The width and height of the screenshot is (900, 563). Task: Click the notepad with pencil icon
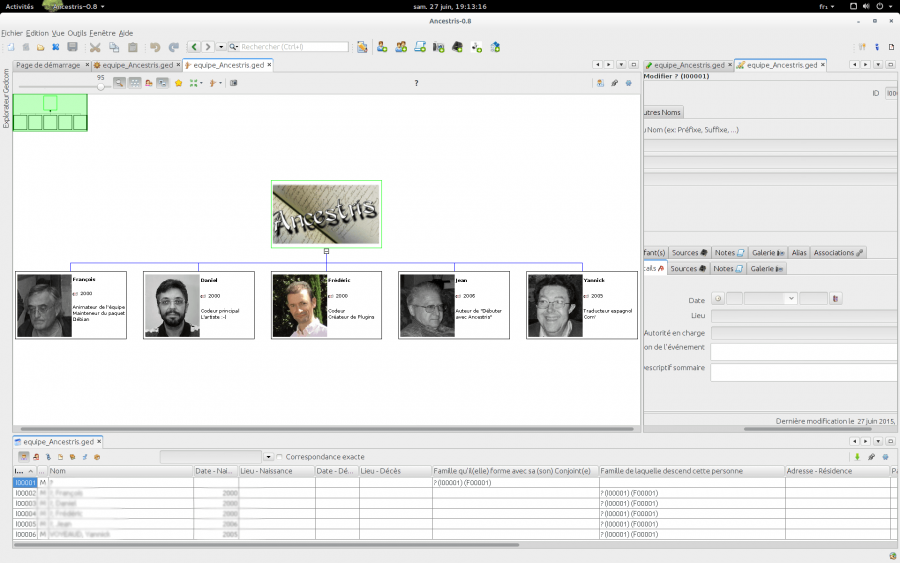(x=362, y=47)
